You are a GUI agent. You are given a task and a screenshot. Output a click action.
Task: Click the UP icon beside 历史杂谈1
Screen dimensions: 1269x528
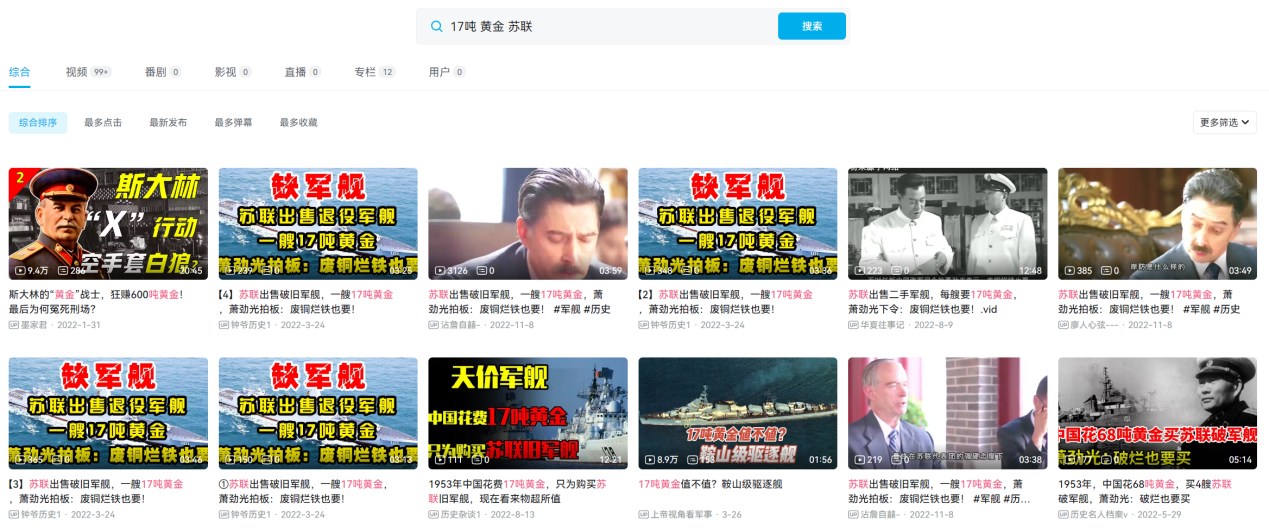click(x=434, y=515)
